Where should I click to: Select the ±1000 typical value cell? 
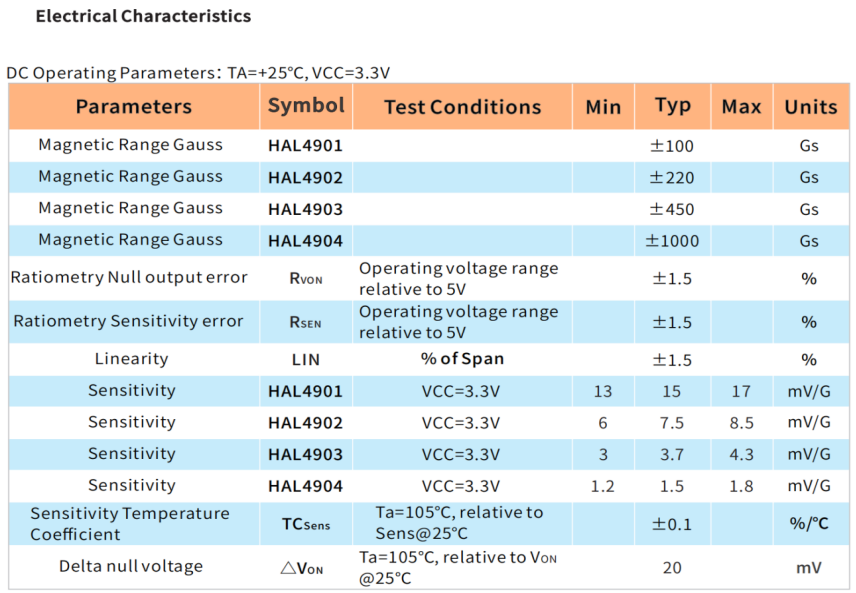point(672,241)
